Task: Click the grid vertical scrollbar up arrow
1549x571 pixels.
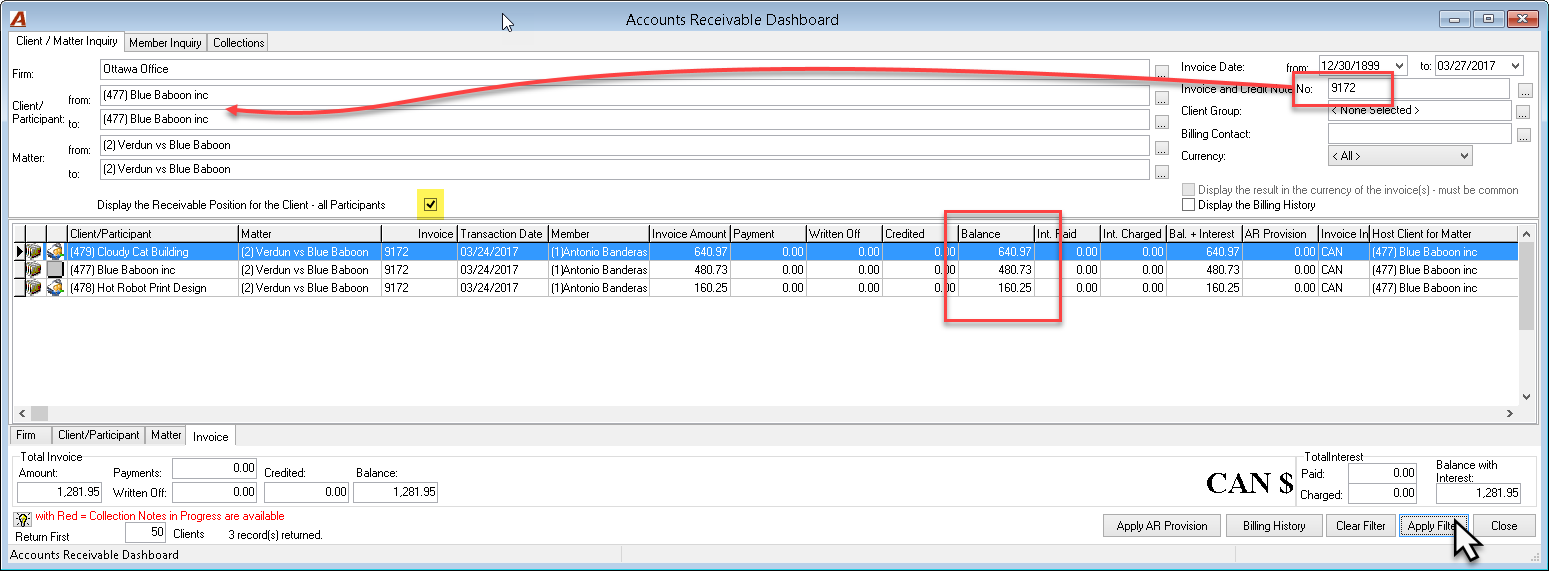Action: pyautogui.click(x=1526, y=233)
